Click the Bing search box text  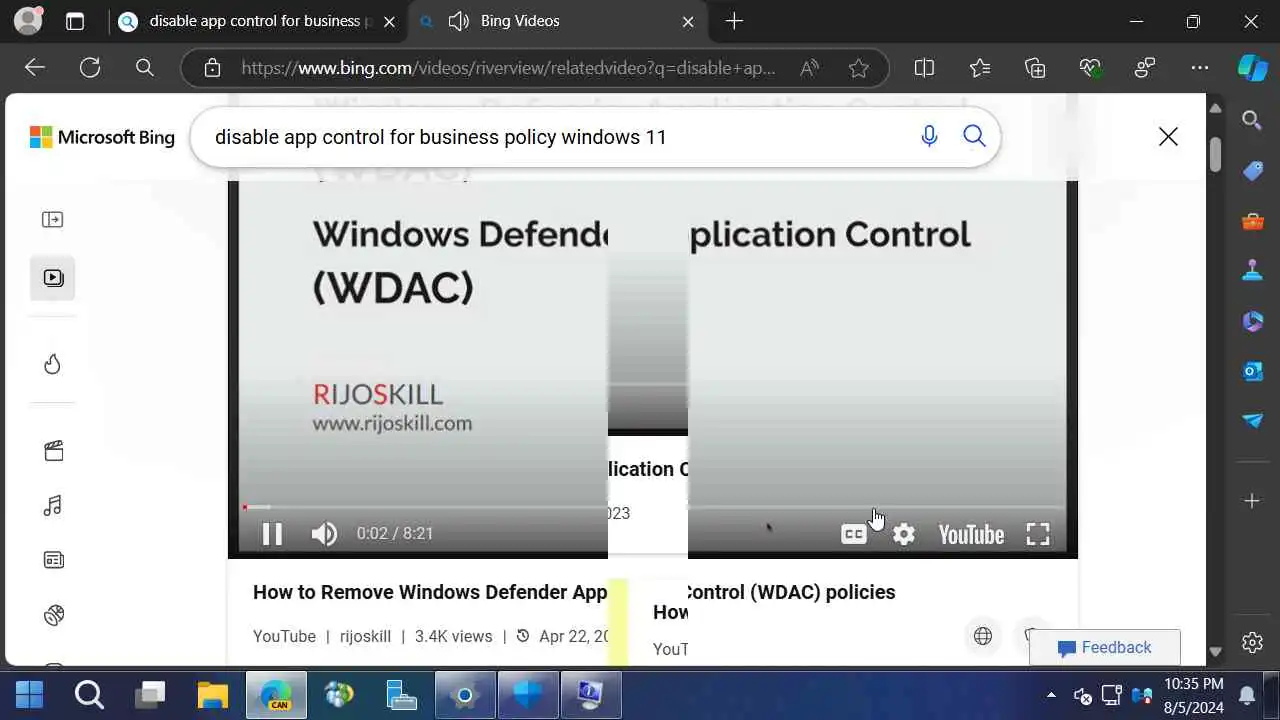(x=440, y=137)
